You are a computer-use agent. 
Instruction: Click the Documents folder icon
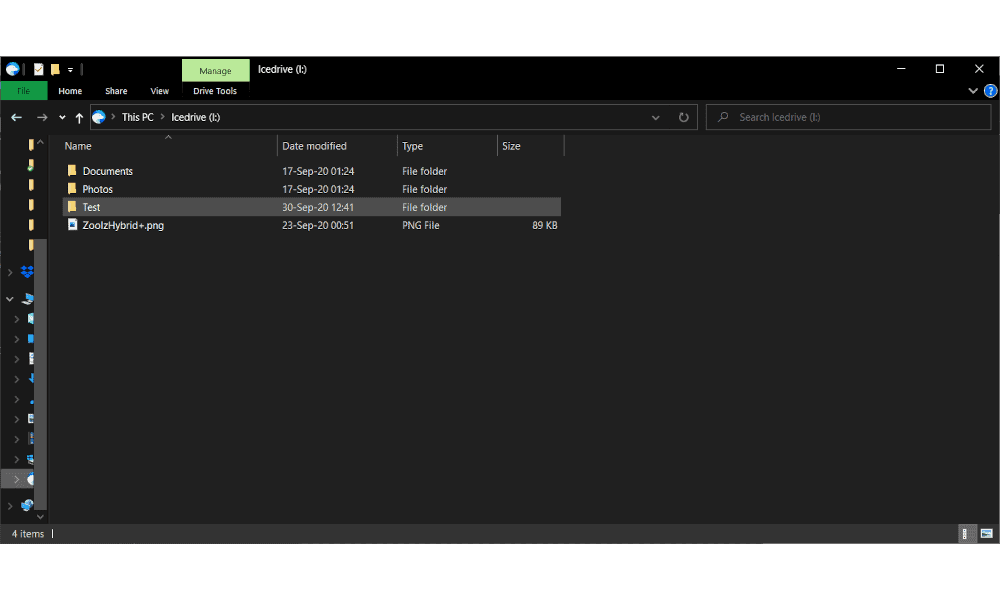(x=72, y=170)
